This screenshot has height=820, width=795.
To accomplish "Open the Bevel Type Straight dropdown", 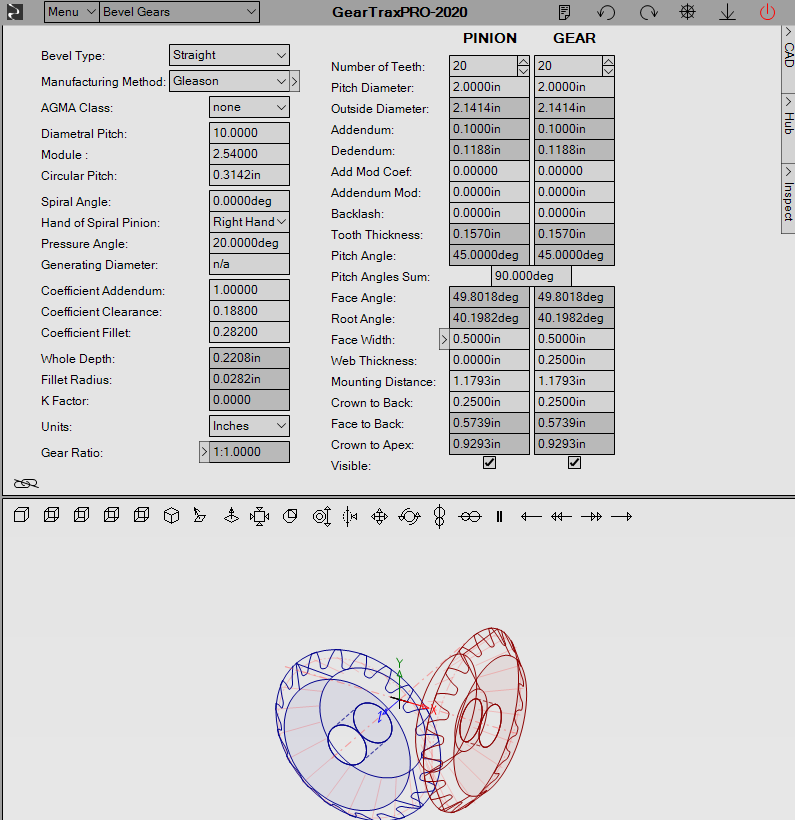I will coord(229,55).
